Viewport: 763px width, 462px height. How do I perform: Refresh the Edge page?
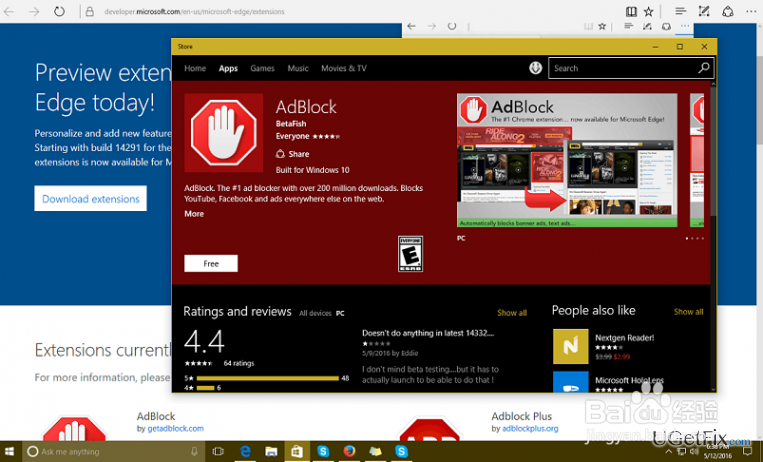point(59,11)
